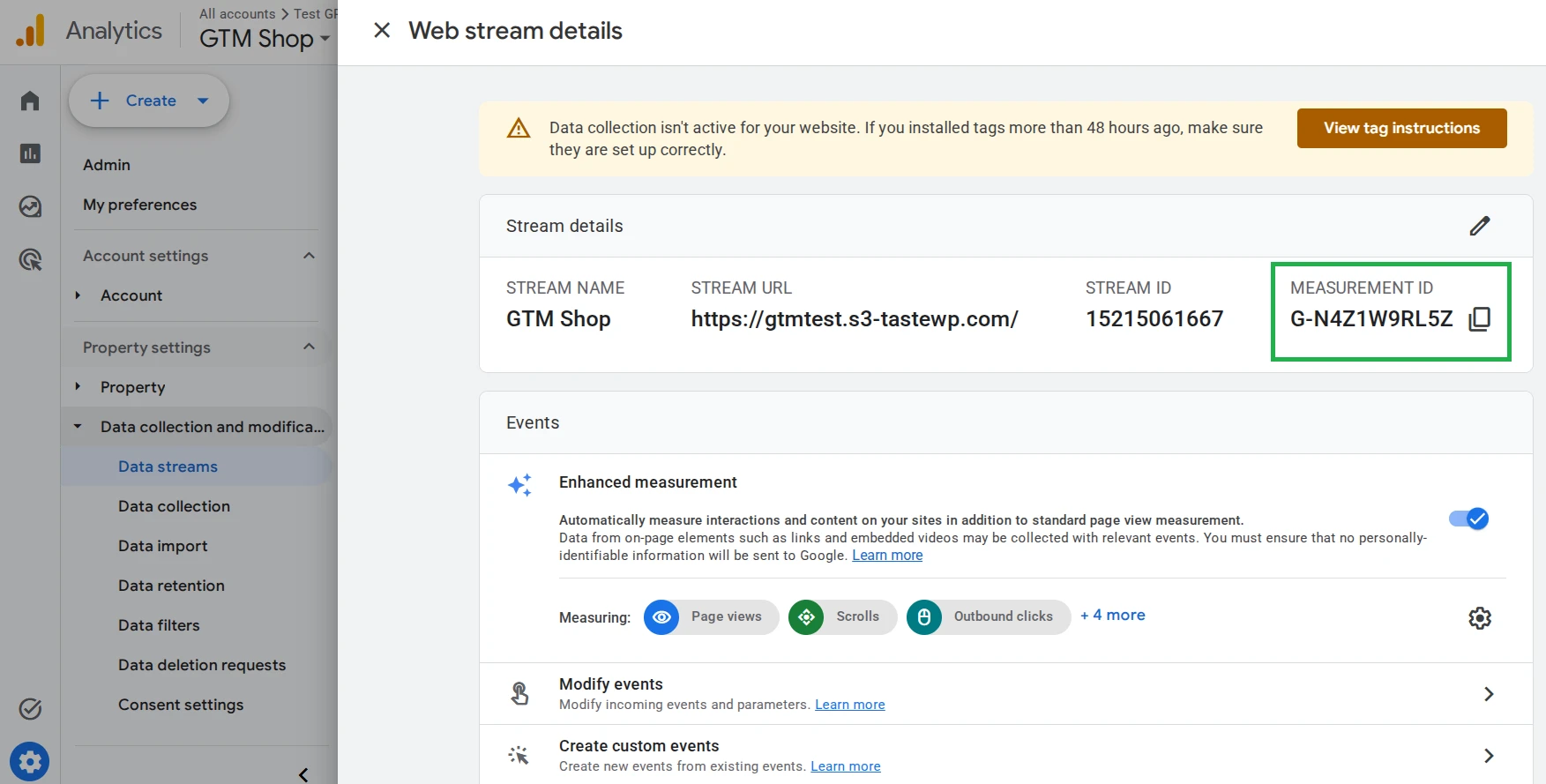Image resolution: width=1546 pixels, height=784 pixels.
Task: Collapse Property settings section
Action: click(309, 347)
